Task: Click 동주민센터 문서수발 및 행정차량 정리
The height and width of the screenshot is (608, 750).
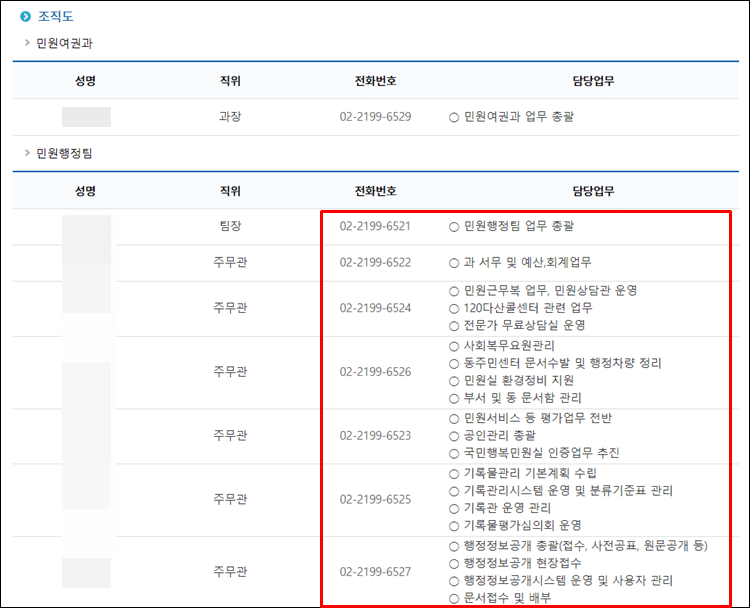Action: point(562,364)
